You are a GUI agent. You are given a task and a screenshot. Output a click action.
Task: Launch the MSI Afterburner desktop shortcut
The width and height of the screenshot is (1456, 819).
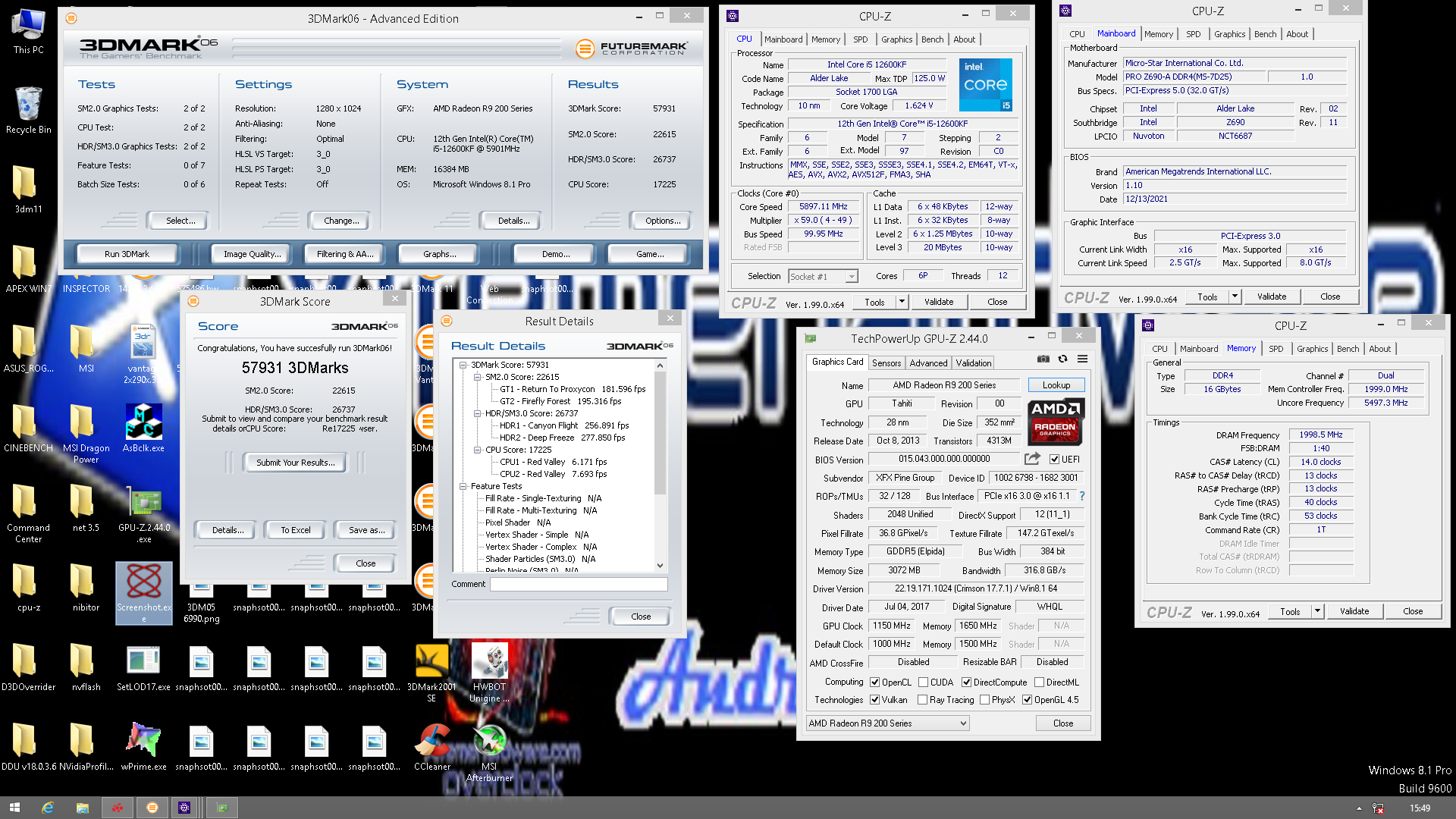[489, 752]
